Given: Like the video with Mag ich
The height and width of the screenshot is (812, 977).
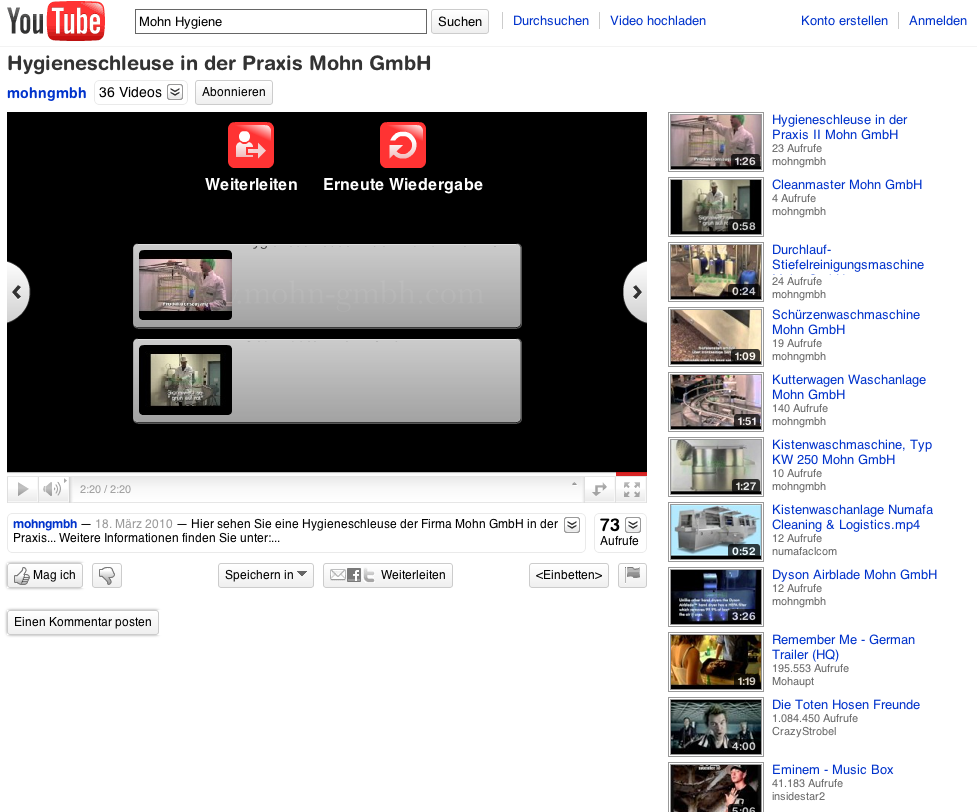Looking at the screenshot, I should pyautogui.click(x=45, y=575).
